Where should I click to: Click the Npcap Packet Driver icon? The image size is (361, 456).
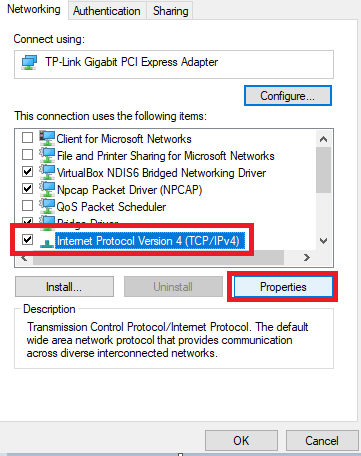click(x=47, y=189)
